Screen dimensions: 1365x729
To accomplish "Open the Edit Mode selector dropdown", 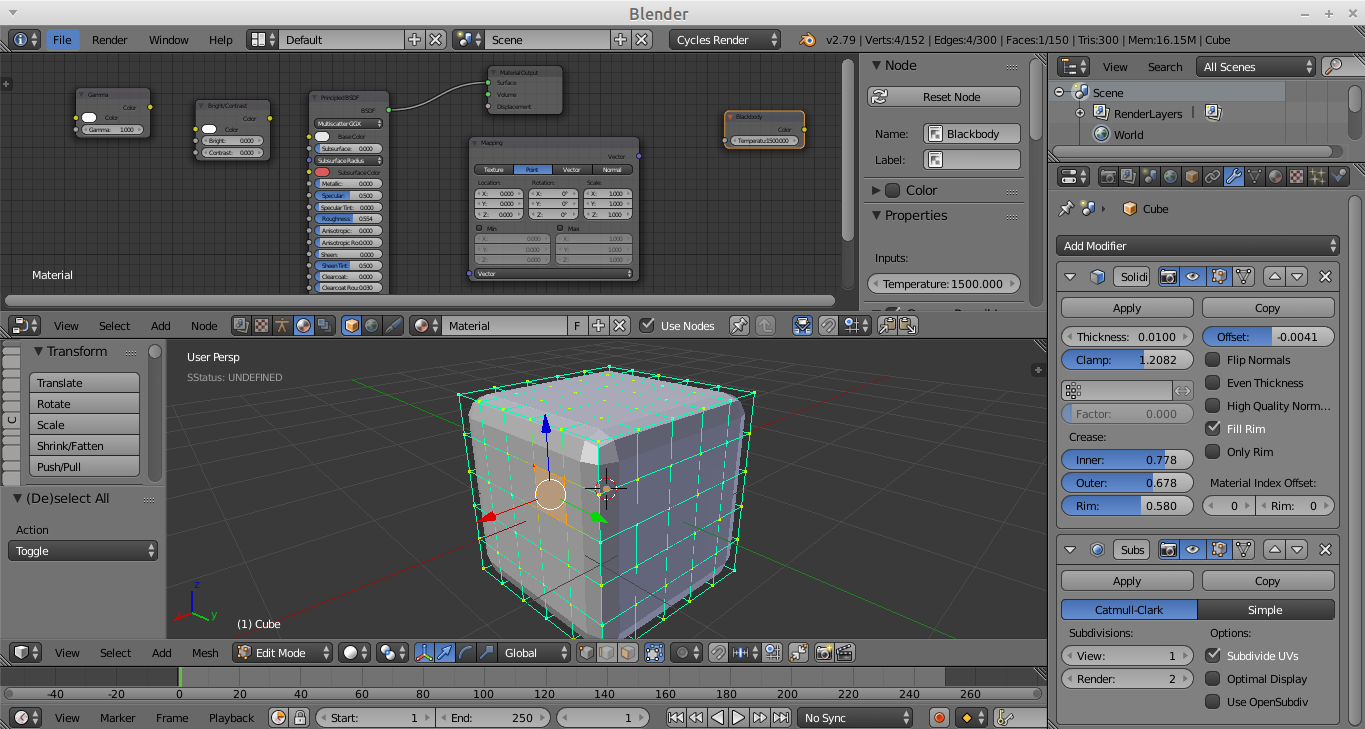I will coord(283,653).
